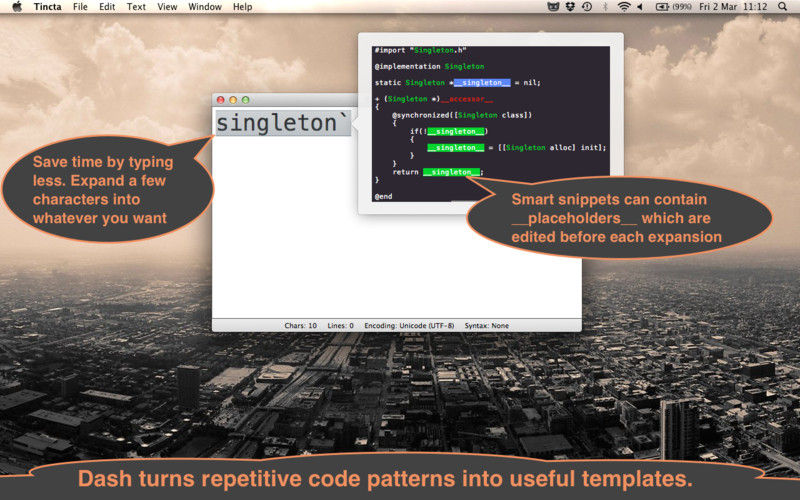The width and height of the screenshot is (800, 500).
Task: Open the Wi-Fi status menu
Action: [623, 7]
